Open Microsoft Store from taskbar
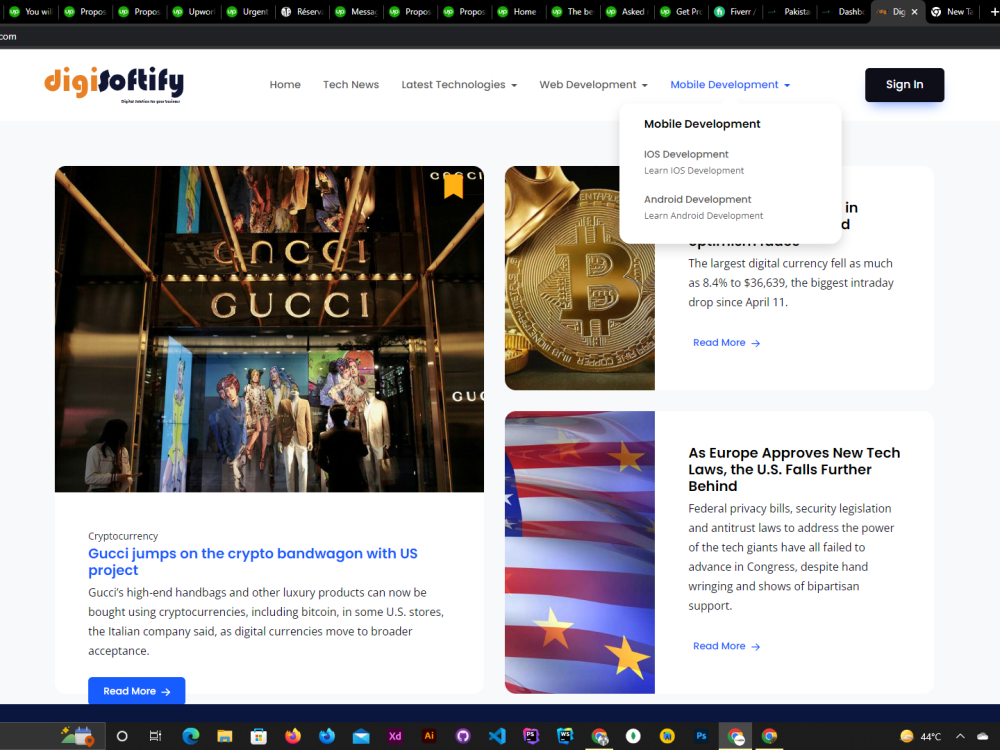The height and width of the screenshot is (750, 1000). (258, 736)
